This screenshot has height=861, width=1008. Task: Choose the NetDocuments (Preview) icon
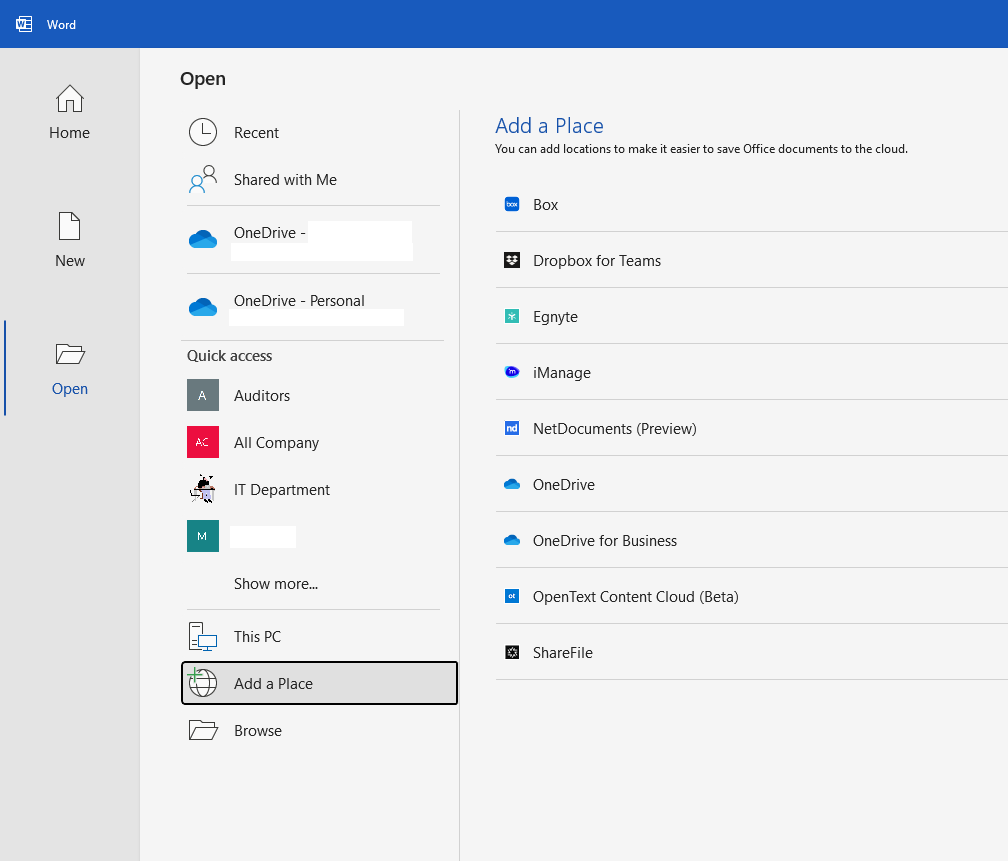[x=512, y=428]
